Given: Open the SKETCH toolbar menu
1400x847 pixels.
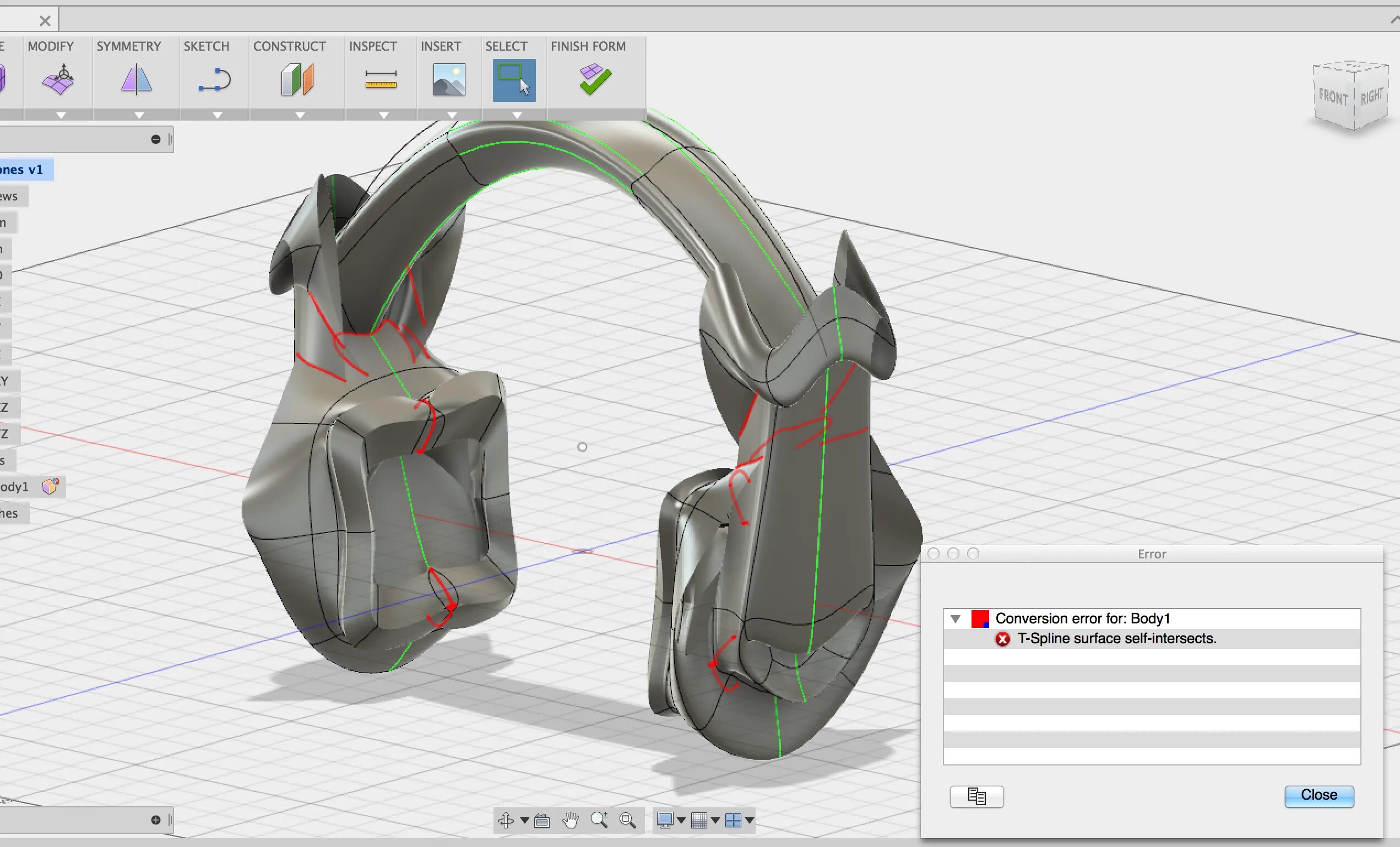Looking at the screenshot, I should (x=206, y=46).
